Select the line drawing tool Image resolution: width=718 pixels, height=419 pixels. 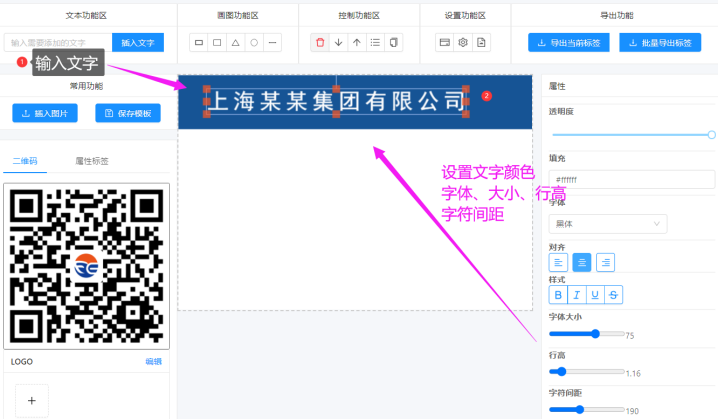[x=272, y=43]
